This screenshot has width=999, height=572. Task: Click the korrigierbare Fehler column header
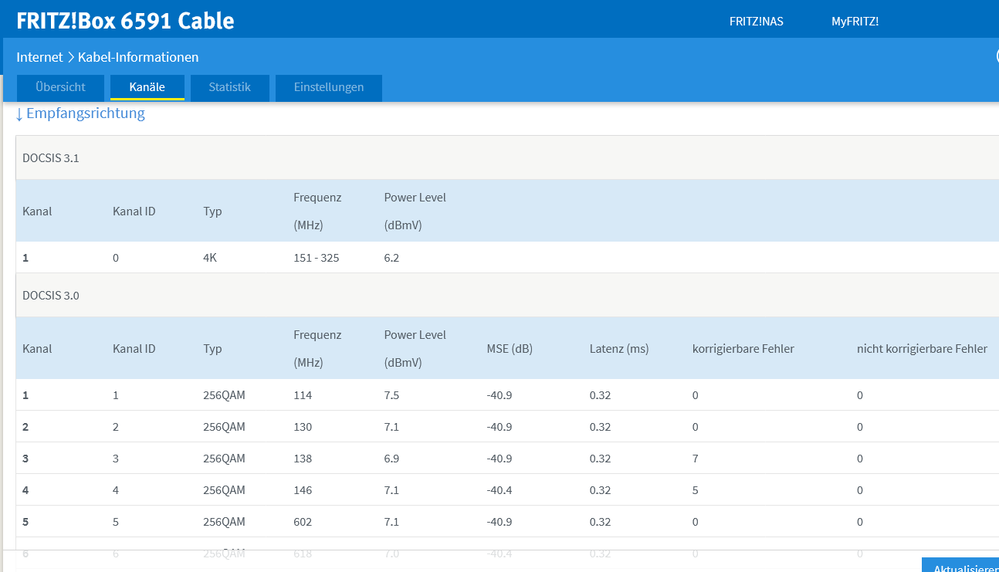click(743, 349)
